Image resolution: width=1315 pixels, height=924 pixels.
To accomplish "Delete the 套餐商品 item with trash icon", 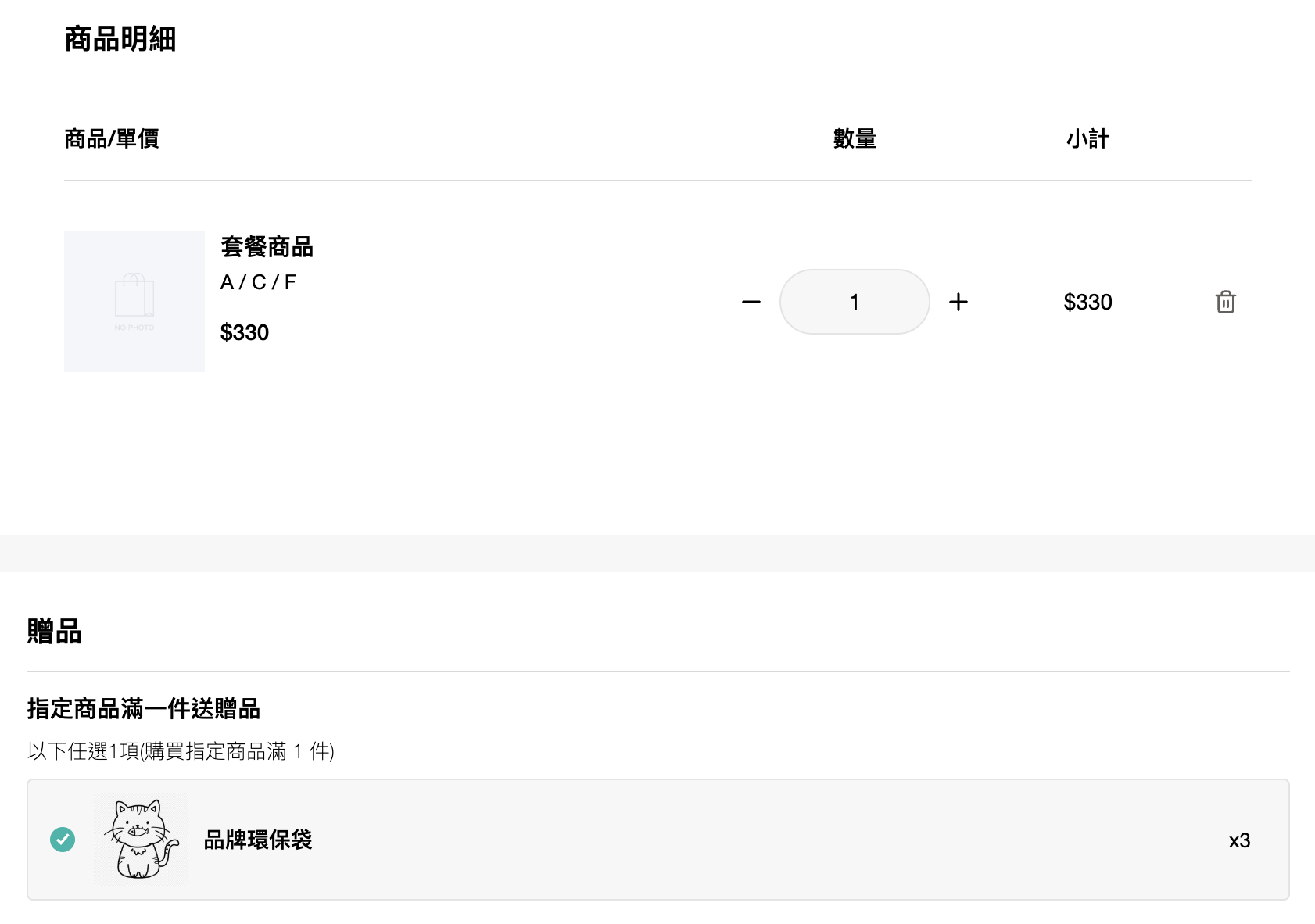I will 1225,302.
